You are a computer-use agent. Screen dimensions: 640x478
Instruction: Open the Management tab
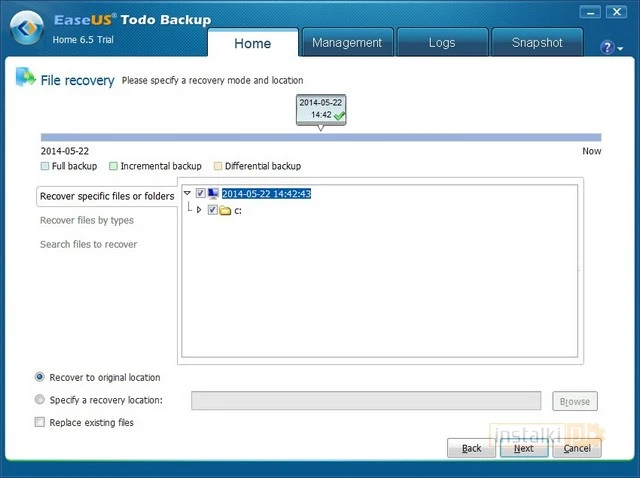[347, 42]
